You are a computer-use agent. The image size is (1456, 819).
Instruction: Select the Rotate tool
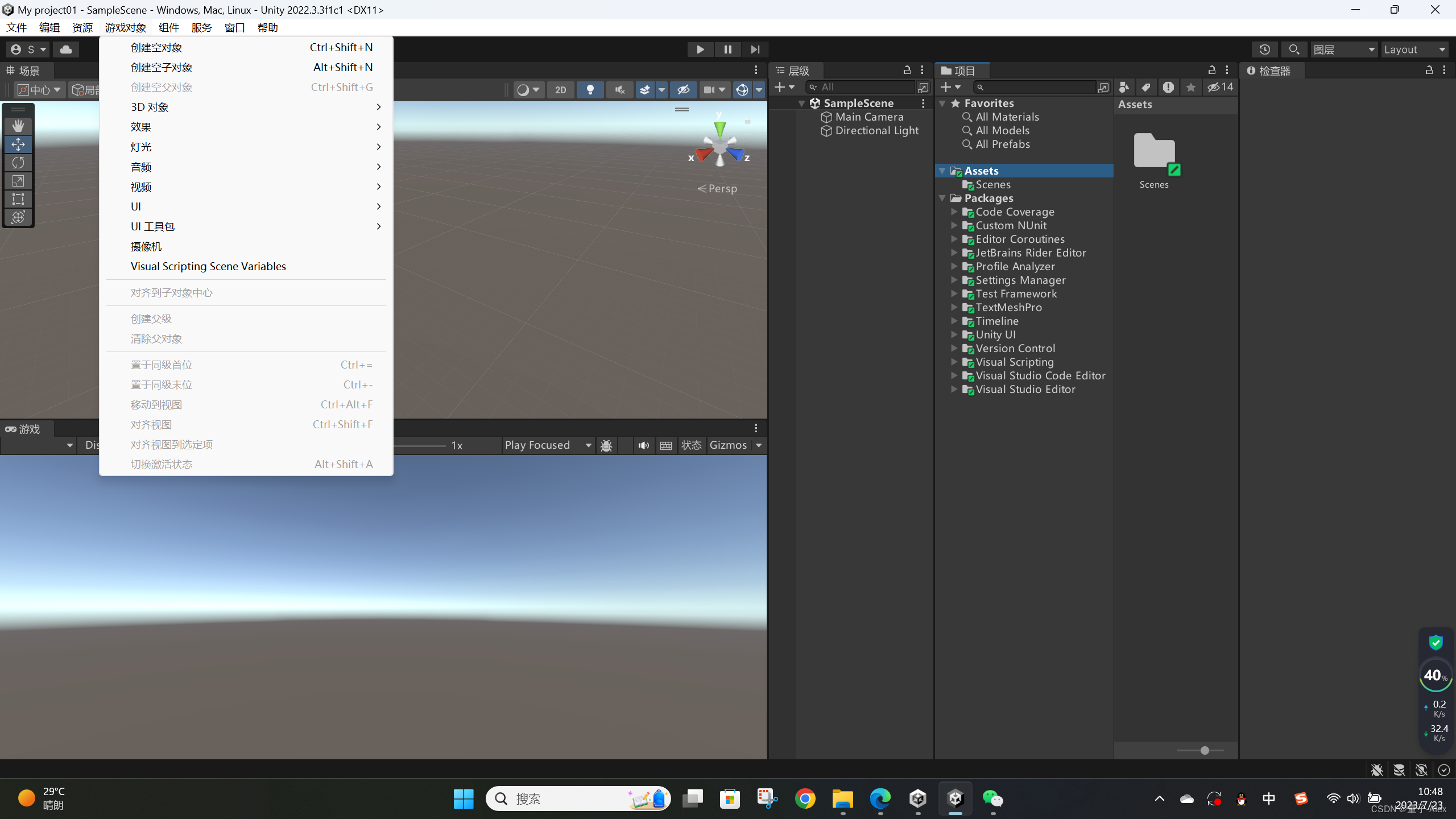[18, 163]
